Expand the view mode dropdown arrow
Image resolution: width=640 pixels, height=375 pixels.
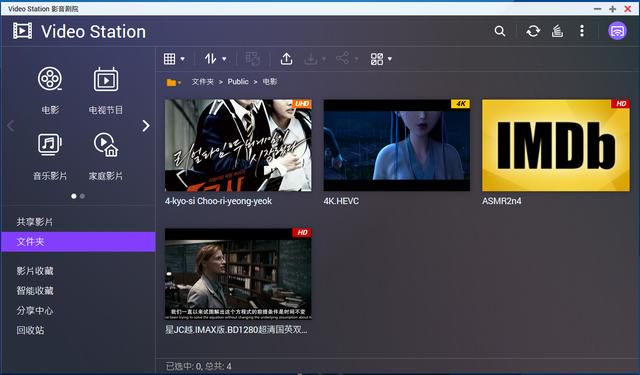(x=182, y=59)
